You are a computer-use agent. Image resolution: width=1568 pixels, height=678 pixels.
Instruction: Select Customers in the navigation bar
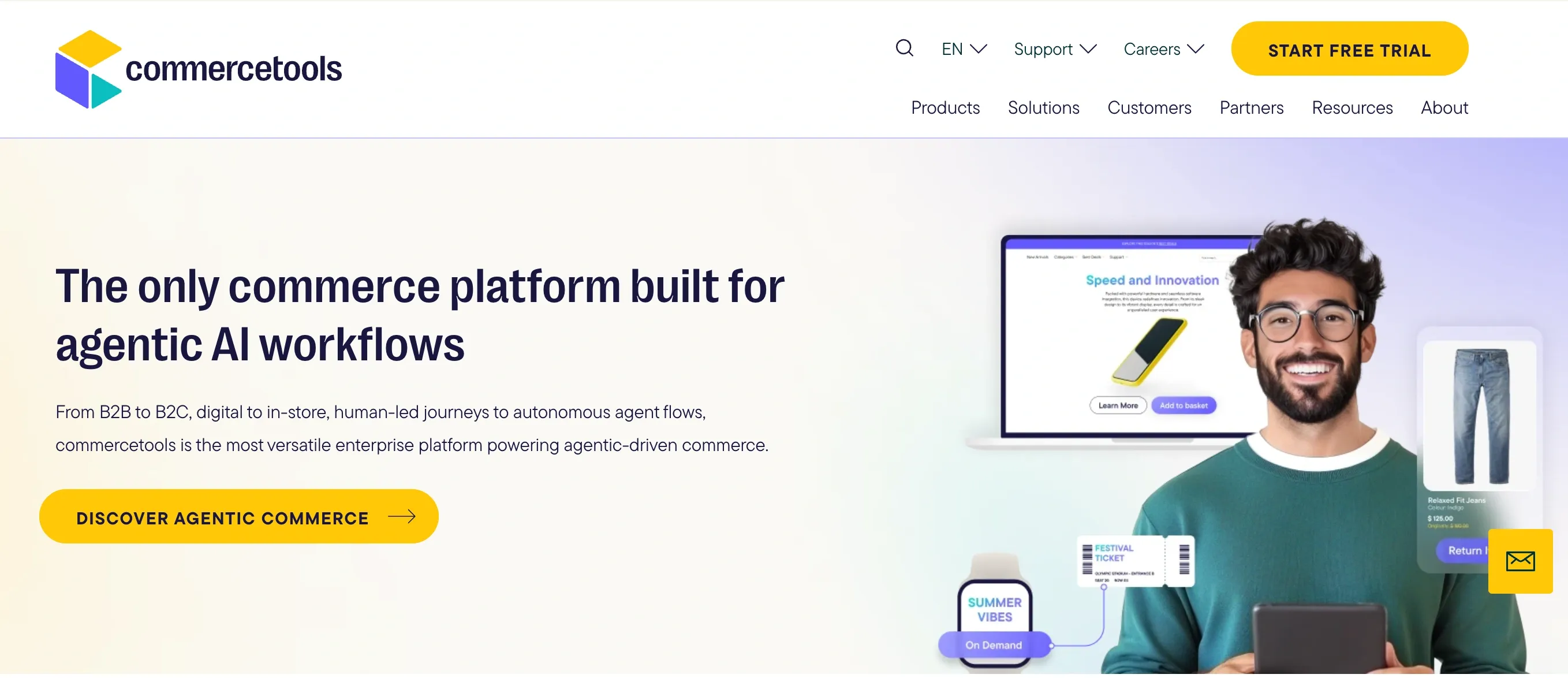1149,107
